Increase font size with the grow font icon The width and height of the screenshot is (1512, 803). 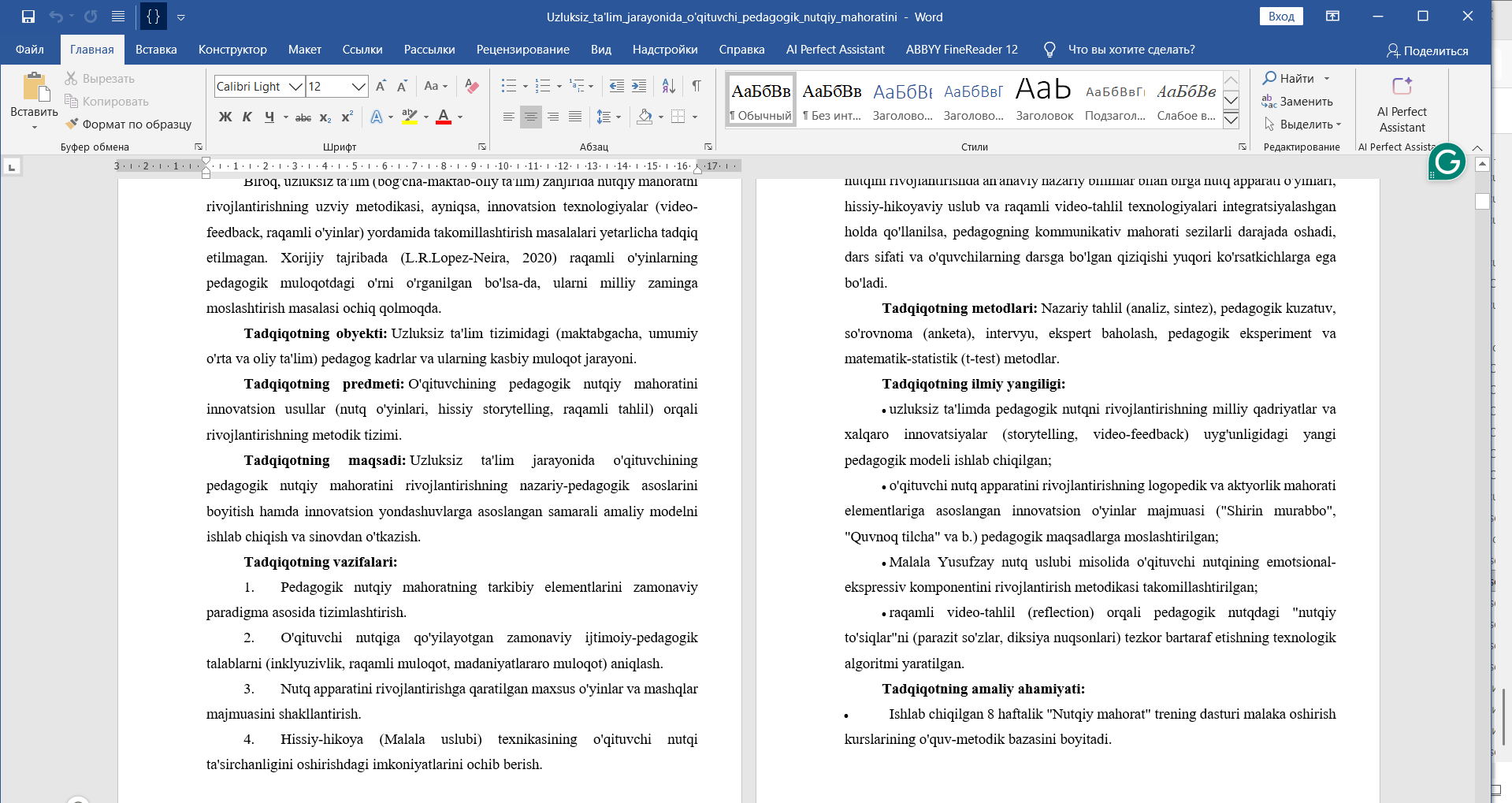click(381, 86)
